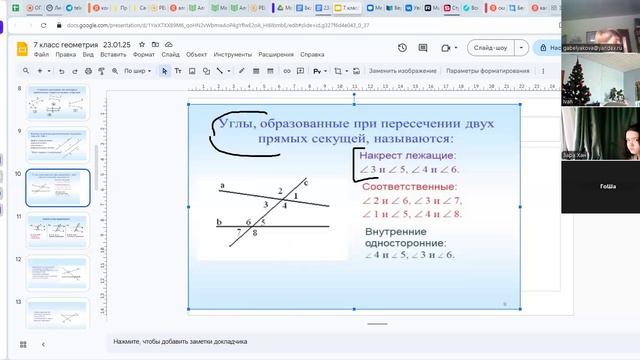The image size is (640, 360).
Task: Change border color pencil icon
Action: tap(242, 71)
